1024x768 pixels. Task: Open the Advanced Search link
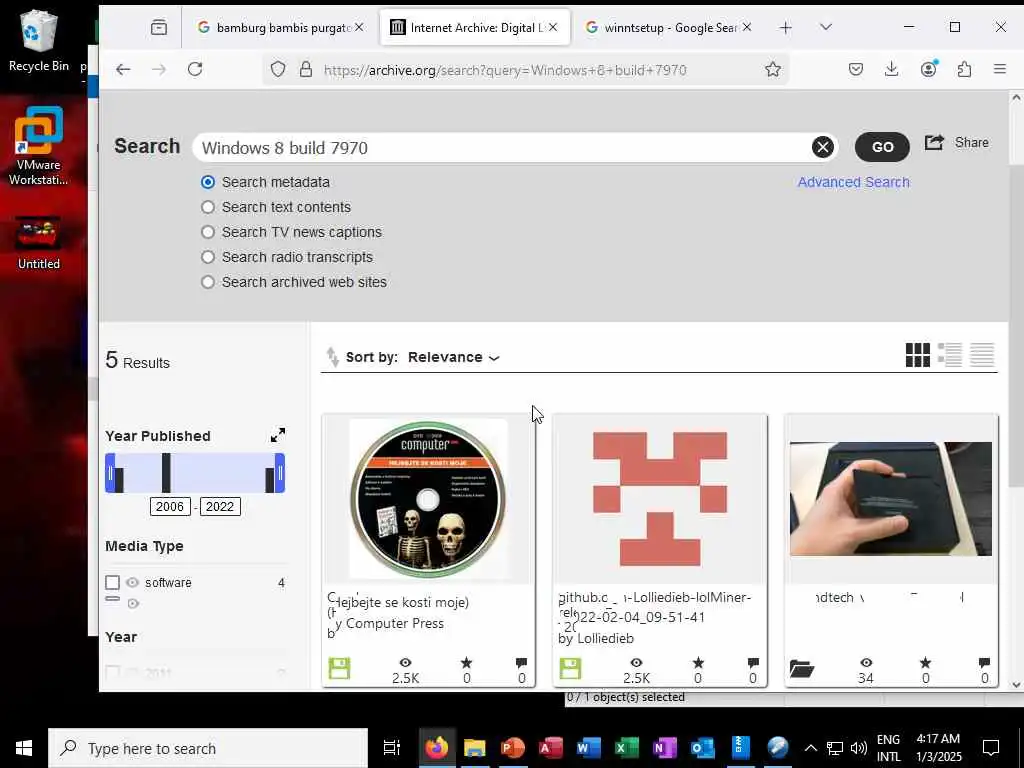coord(853,182)
